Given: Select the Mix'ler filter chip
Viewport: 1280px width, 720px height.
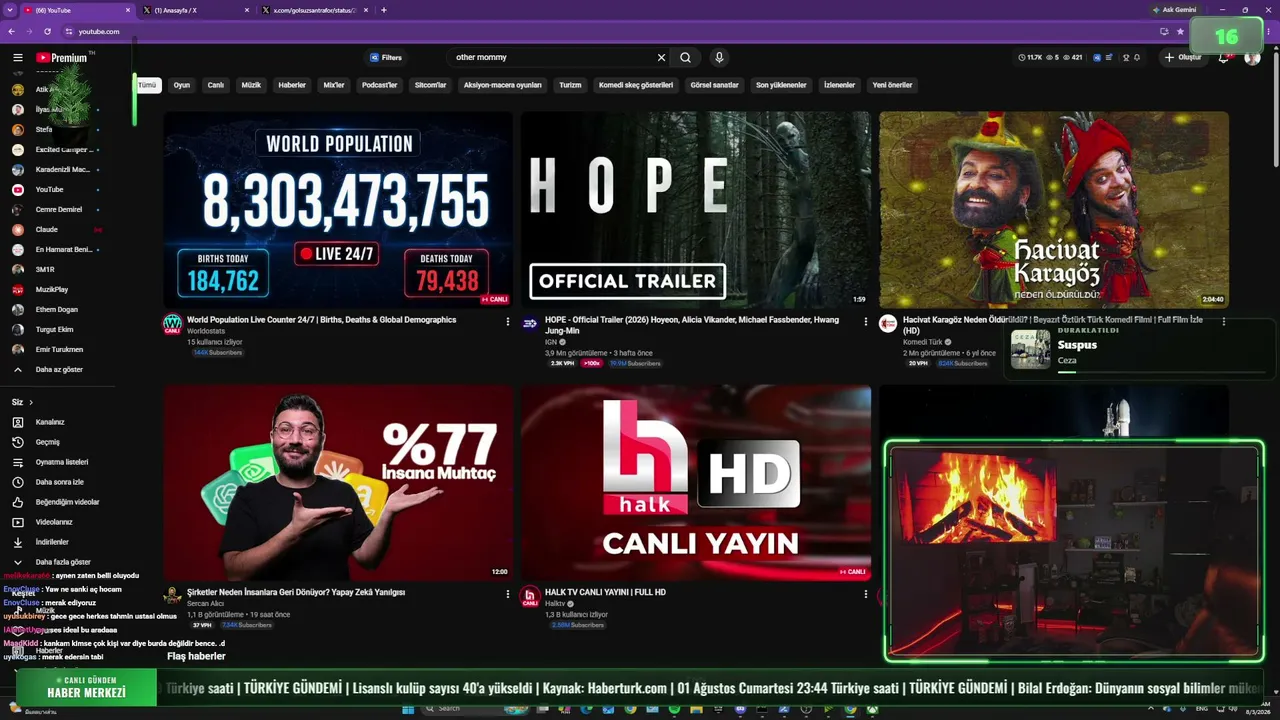Looking at the screenshot, I should [334, 85].
